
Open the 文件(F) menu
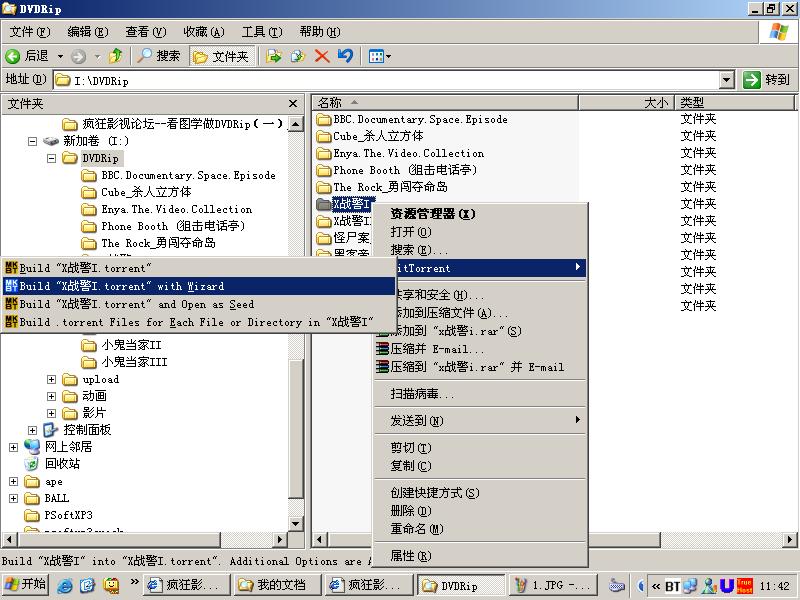pyautogui.click(x=30, y=32)
